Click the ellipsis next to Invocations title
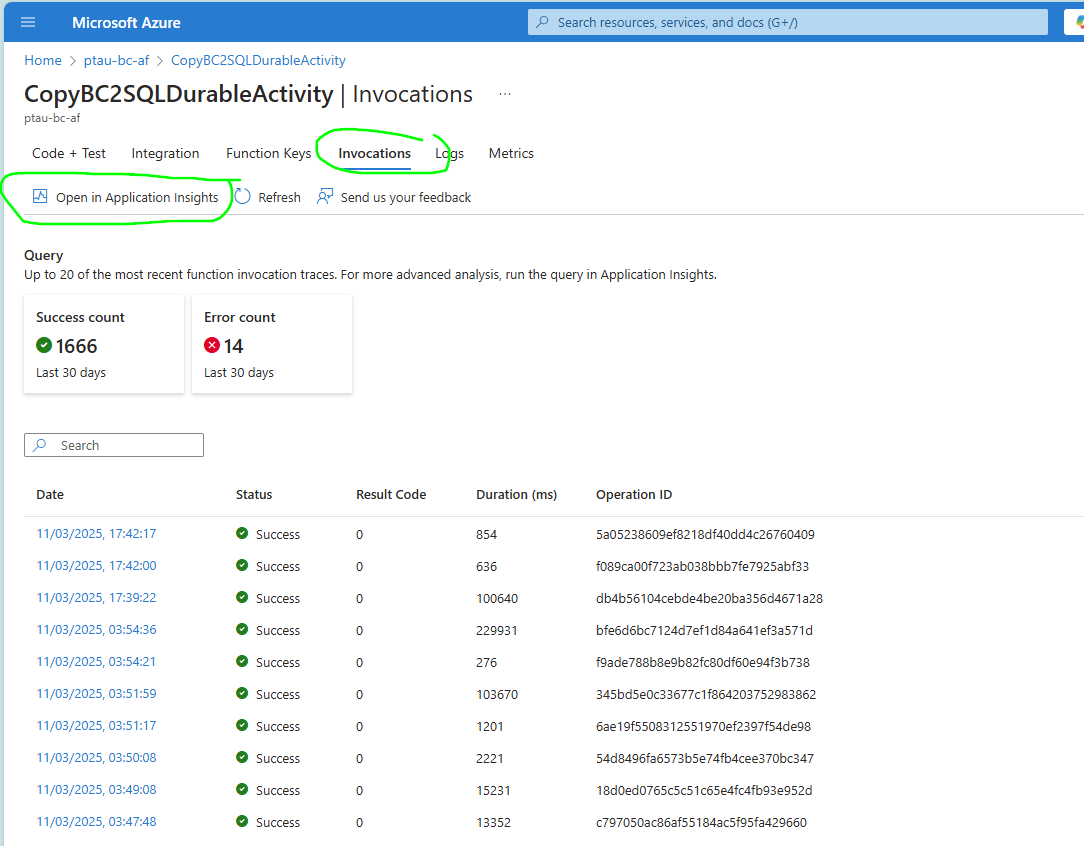 [x=505, y=94]
